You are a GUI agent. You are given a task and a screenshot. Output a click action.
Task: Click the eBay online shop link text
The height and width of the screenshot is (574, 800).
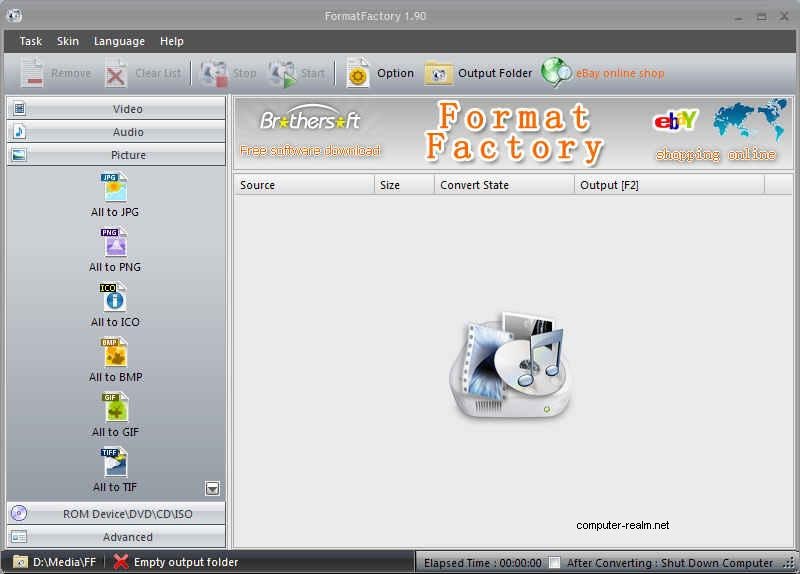point(620,73)
